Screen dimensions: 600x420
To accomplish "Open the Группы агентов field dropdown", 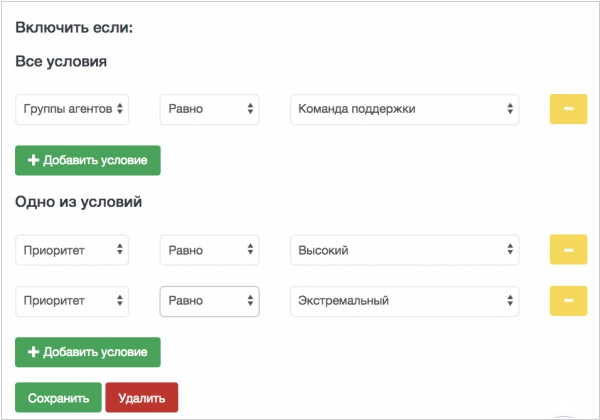I will tap(72, 109).
